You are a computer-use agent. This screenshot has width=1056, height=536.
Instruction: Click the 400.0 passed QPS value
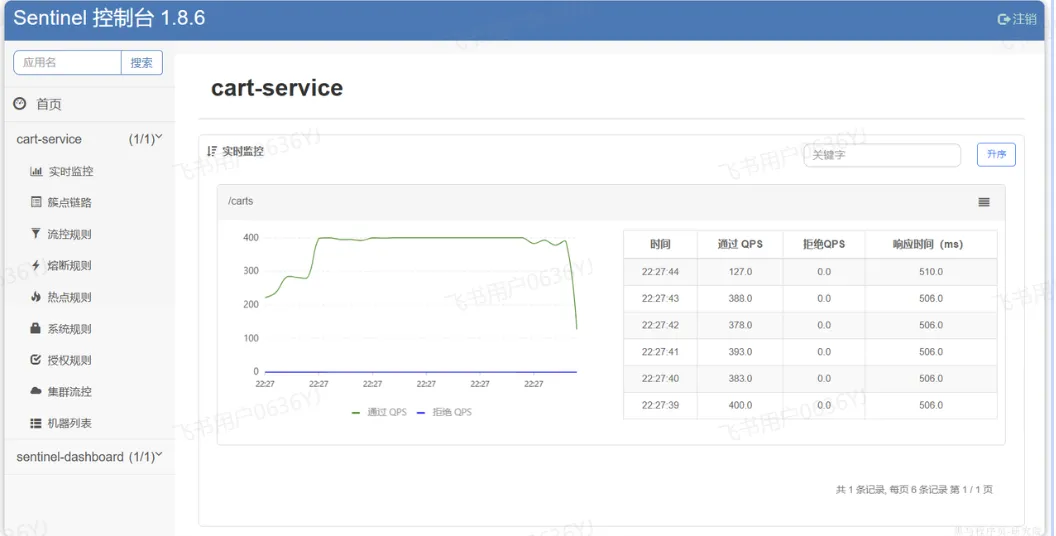[740, 405]
